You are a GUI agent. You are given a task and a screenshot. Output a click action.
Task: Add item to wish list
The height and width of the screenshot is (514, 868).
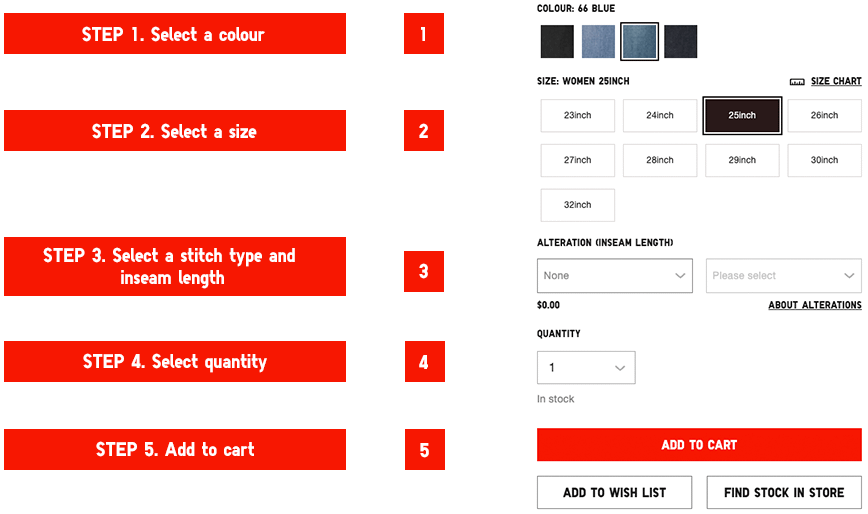pos(614,492)
